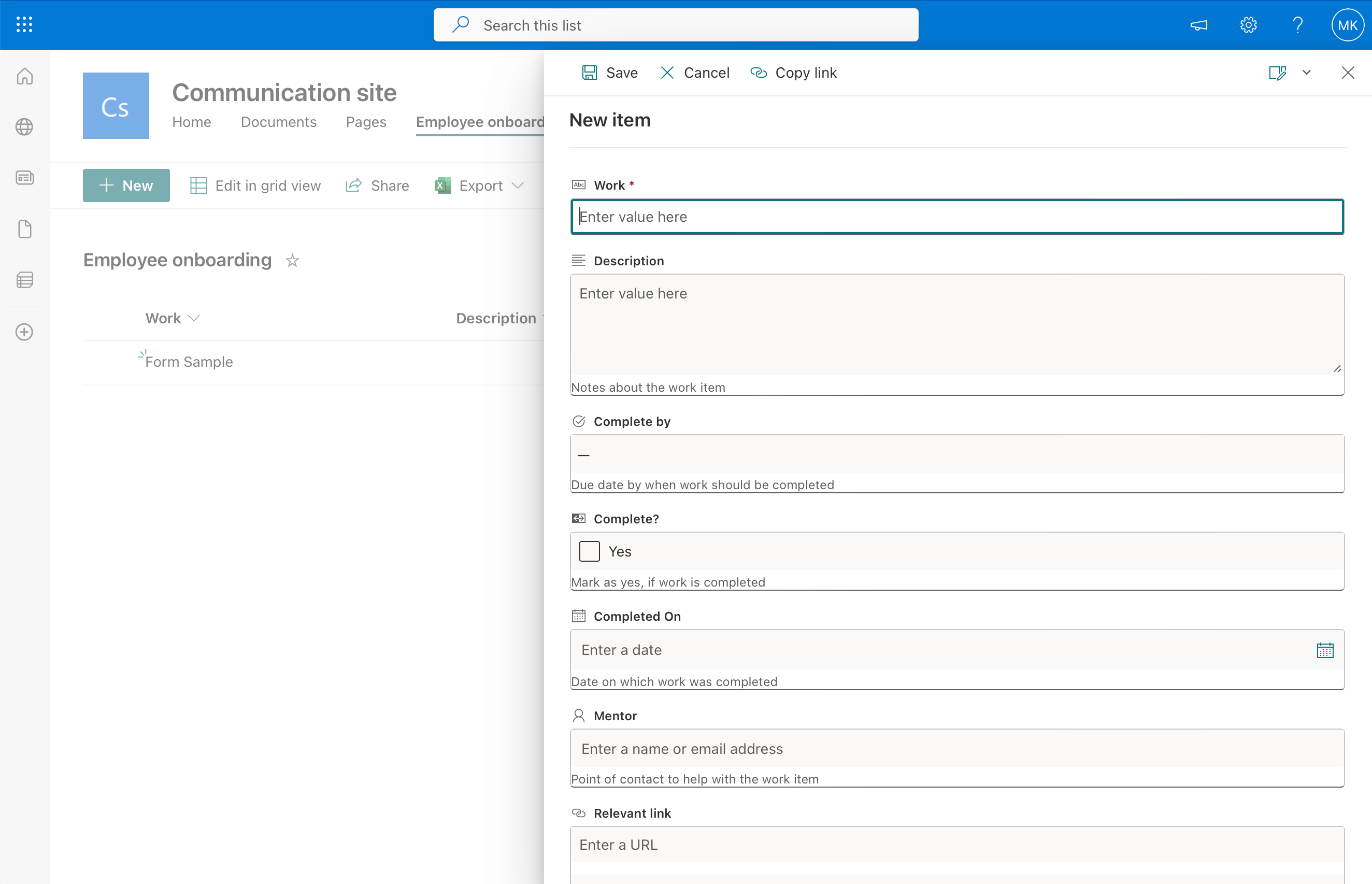Viewport: 1372px width, 884px height.
Task: Click the New button to add item
Action: [x=126, y=185]
